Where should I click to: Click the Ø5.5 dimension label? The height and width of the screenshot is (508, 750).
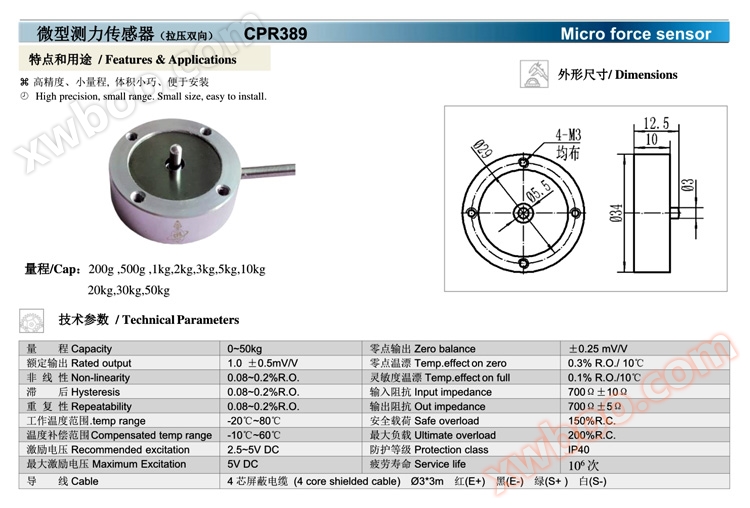[539, 190]
